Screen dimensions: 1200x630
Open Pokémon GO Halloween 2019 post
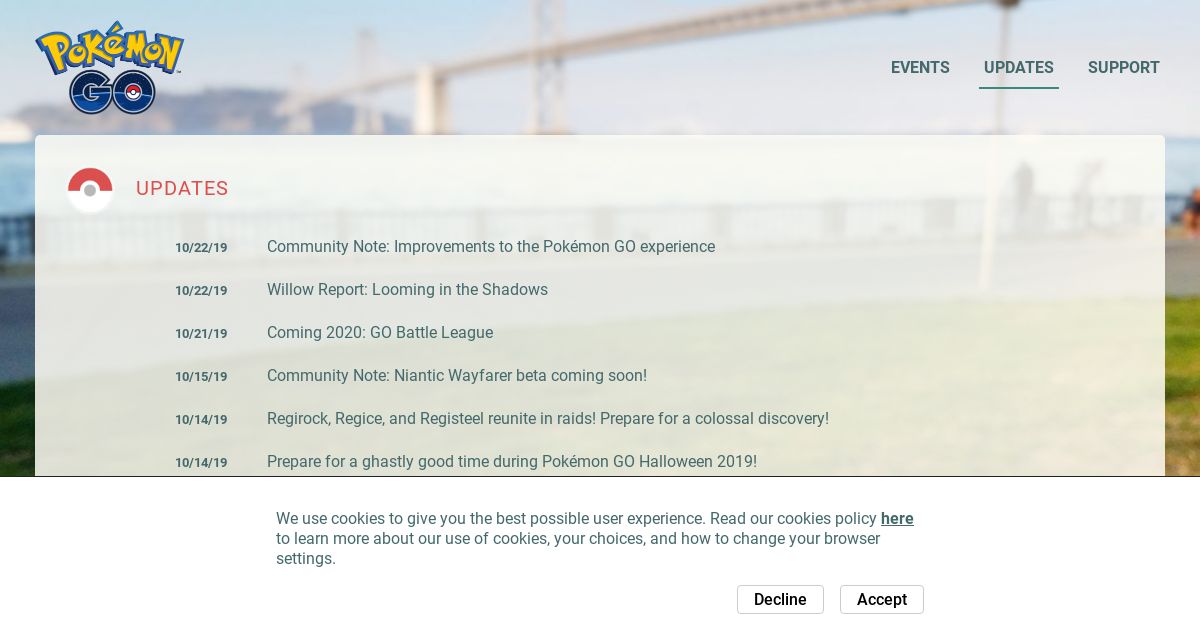[x=512, y=462]
